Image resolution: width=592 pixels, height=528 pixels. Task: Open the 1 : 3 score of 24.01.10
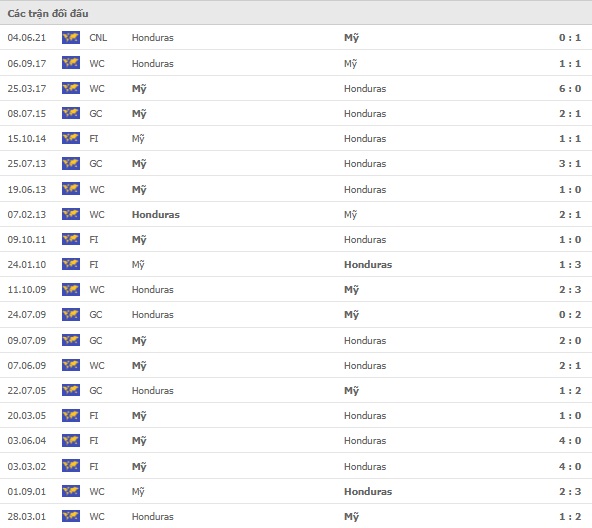[570, 264]
